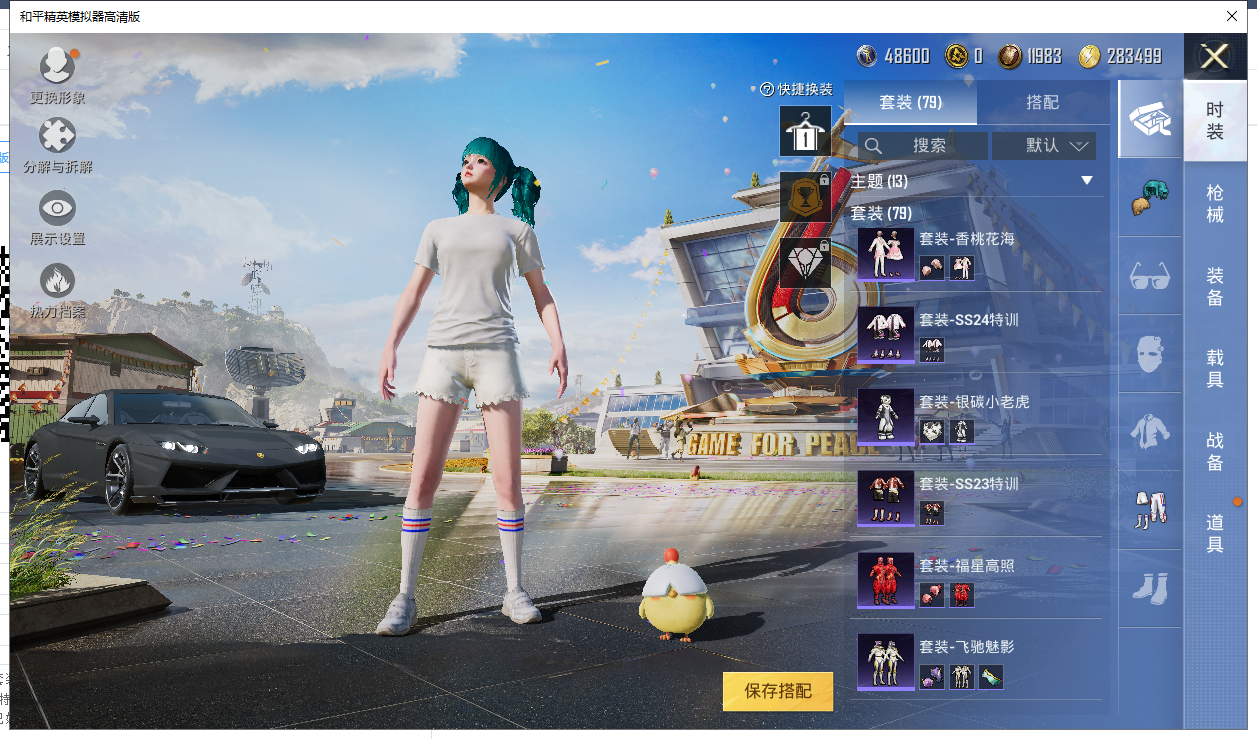Click the headwear piece icon under 套装-香桃花海
1257x739 pixels.
(x=932, y=267)
